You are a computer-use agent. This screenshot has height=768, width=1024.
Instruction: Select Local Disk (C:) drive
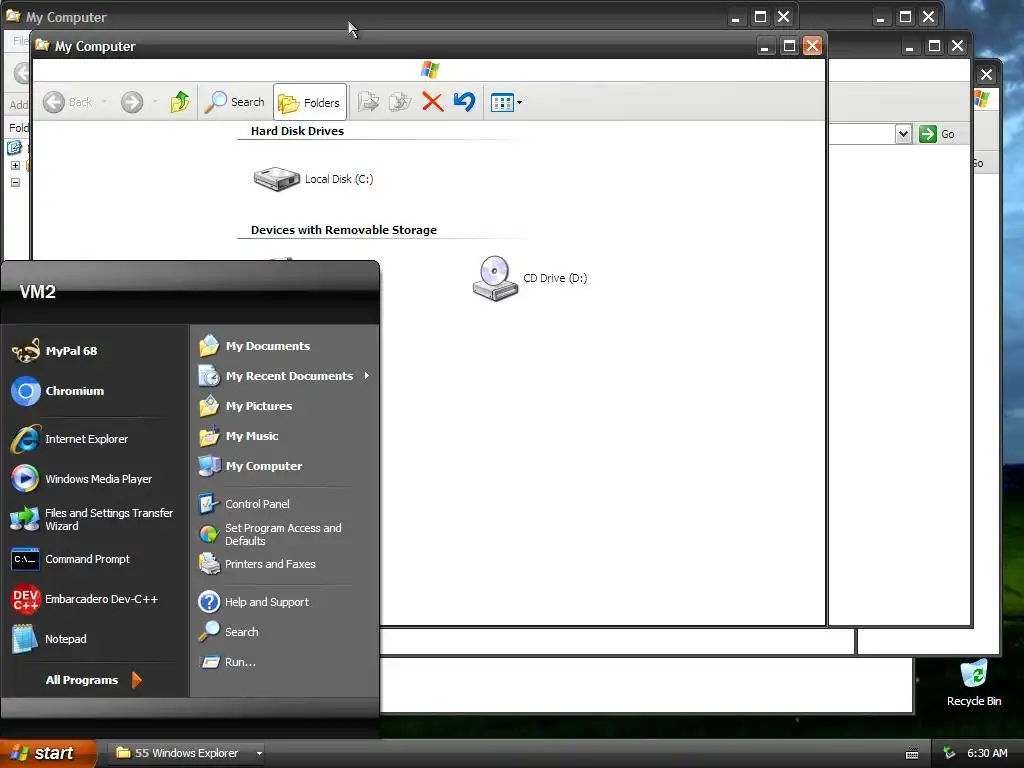313,179
